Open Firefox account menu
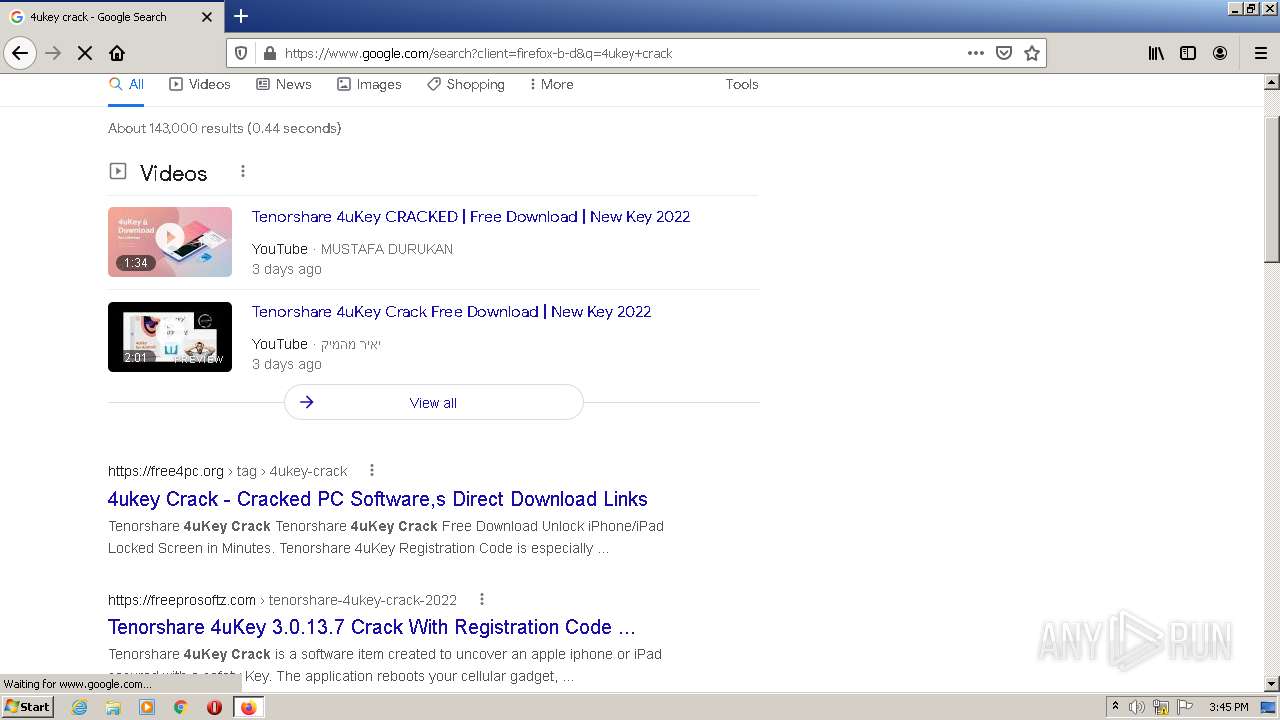 pyautogui.click(x=1220, y=53)
